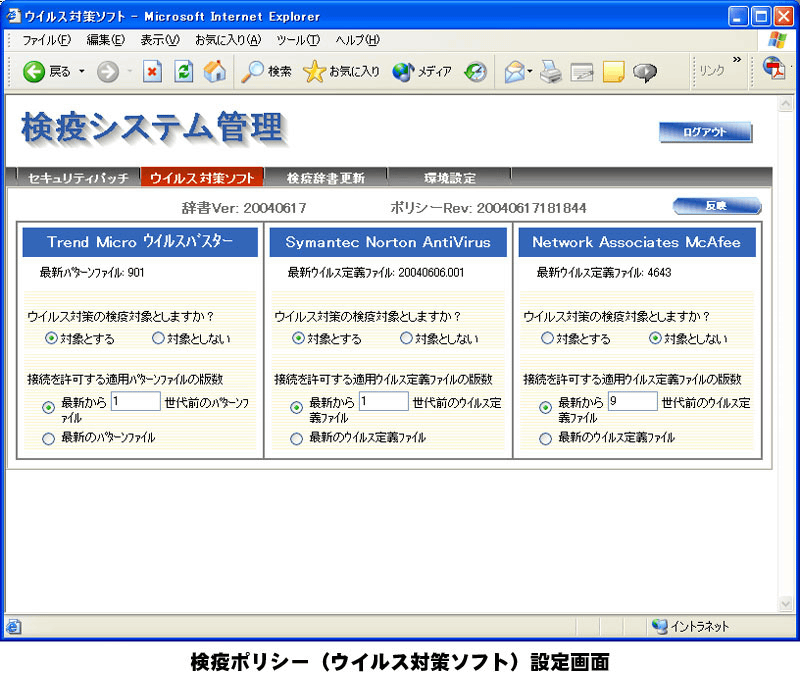The width and height of the screenshot is (800, 680).
Task: Select 対象としない for Network Associates McAfee
Action: (x=655, y=338)
